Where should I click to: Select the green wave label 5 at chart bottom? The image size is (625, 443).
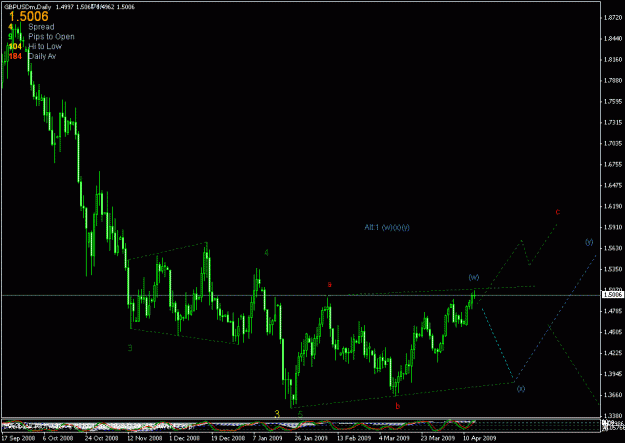(x=300, y=414)
